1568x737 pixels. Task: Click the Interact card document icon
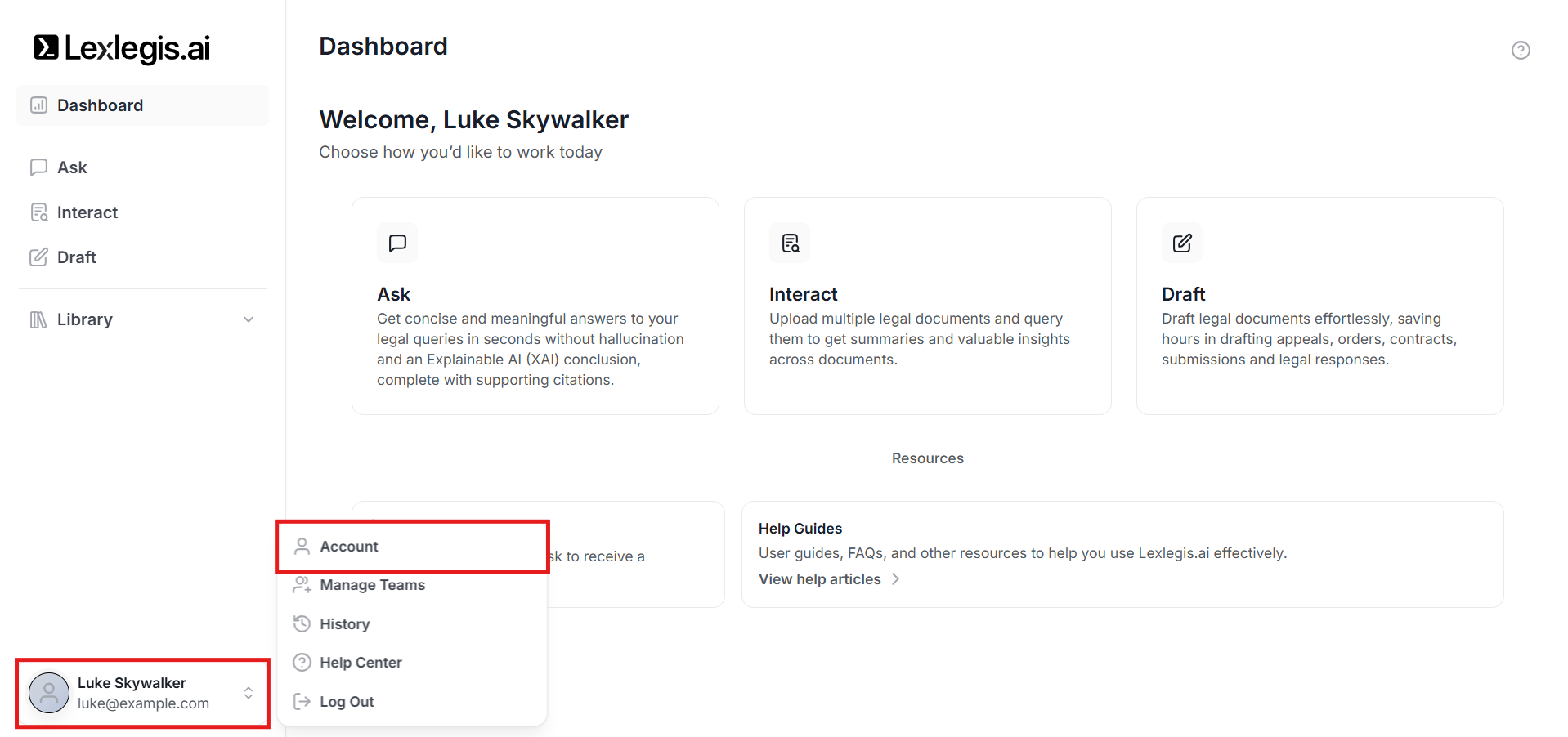790,243
